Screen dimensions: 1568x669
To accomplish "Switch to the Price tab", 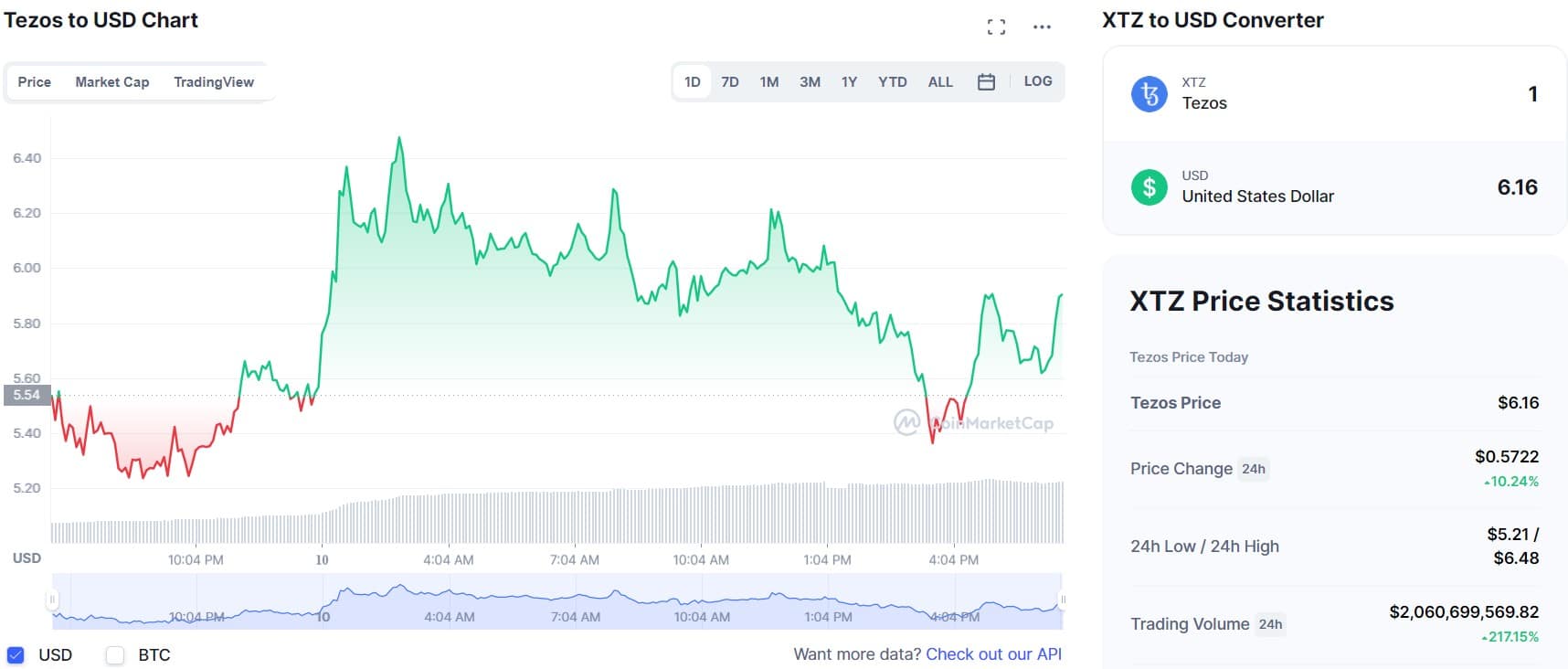I will (x=35, y=82).
